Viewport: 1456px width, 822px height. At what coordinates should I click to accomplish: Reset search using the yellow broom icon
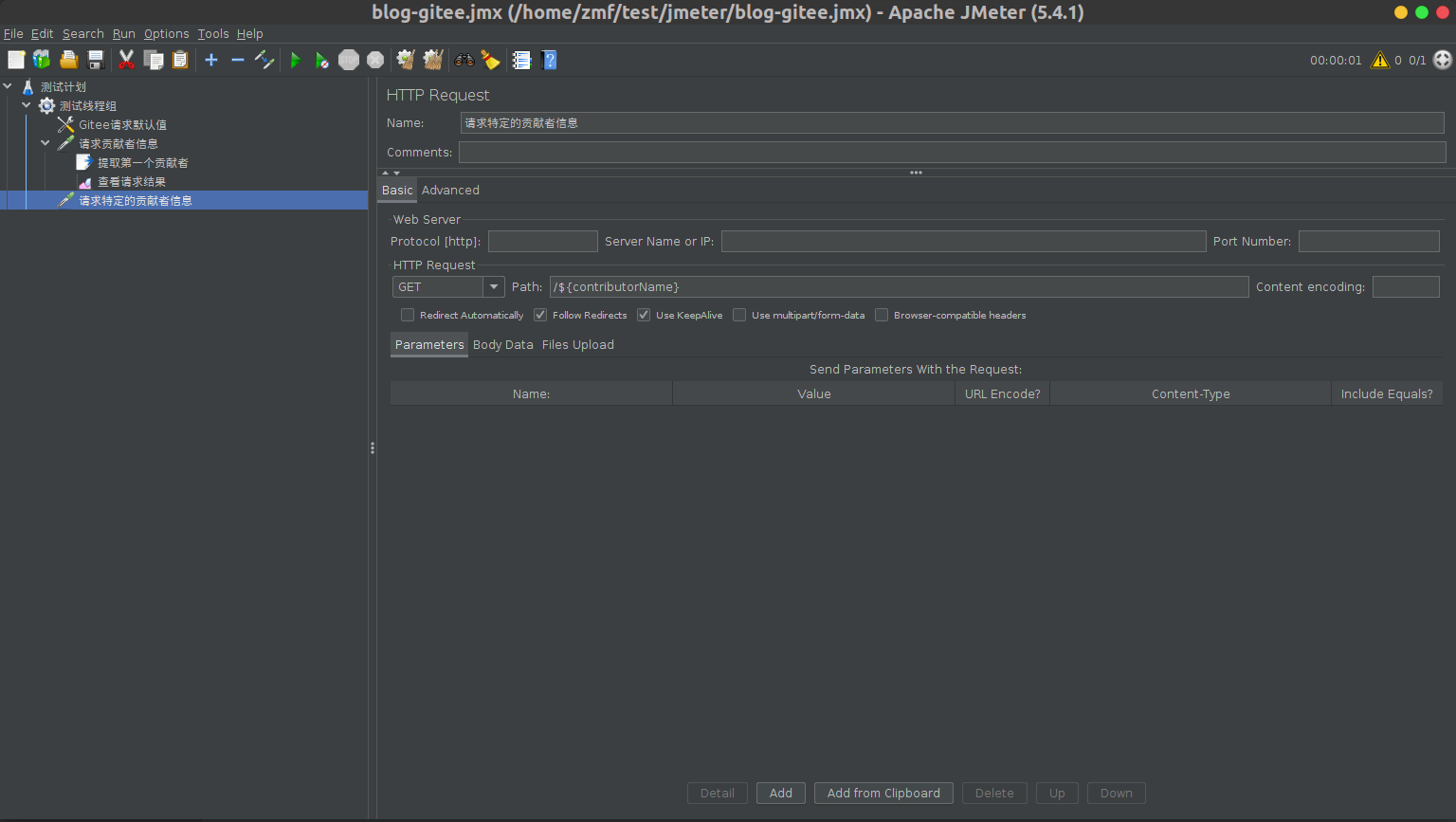coord(490,60)
